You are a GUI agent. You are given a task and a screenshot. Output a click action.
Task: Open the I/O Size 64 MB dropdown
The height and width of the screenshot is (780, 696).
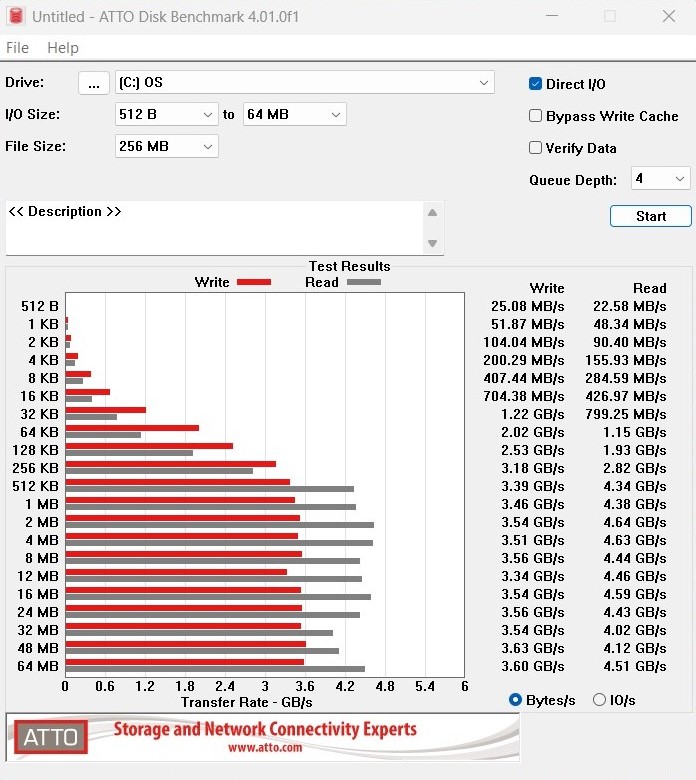pos(295,114)
